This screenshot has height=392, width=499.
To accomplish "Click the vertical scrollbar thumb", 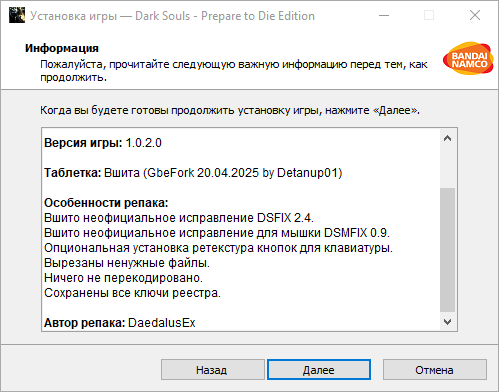I will click(x=447, y=249).
